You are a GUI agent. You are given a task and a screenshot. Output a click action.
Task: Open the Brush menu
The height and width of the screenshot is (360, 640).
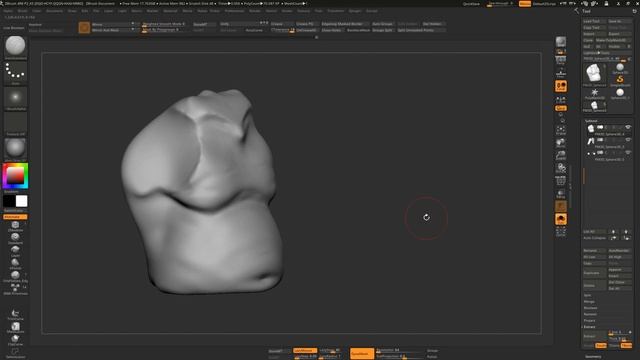[x=22, y=11]
